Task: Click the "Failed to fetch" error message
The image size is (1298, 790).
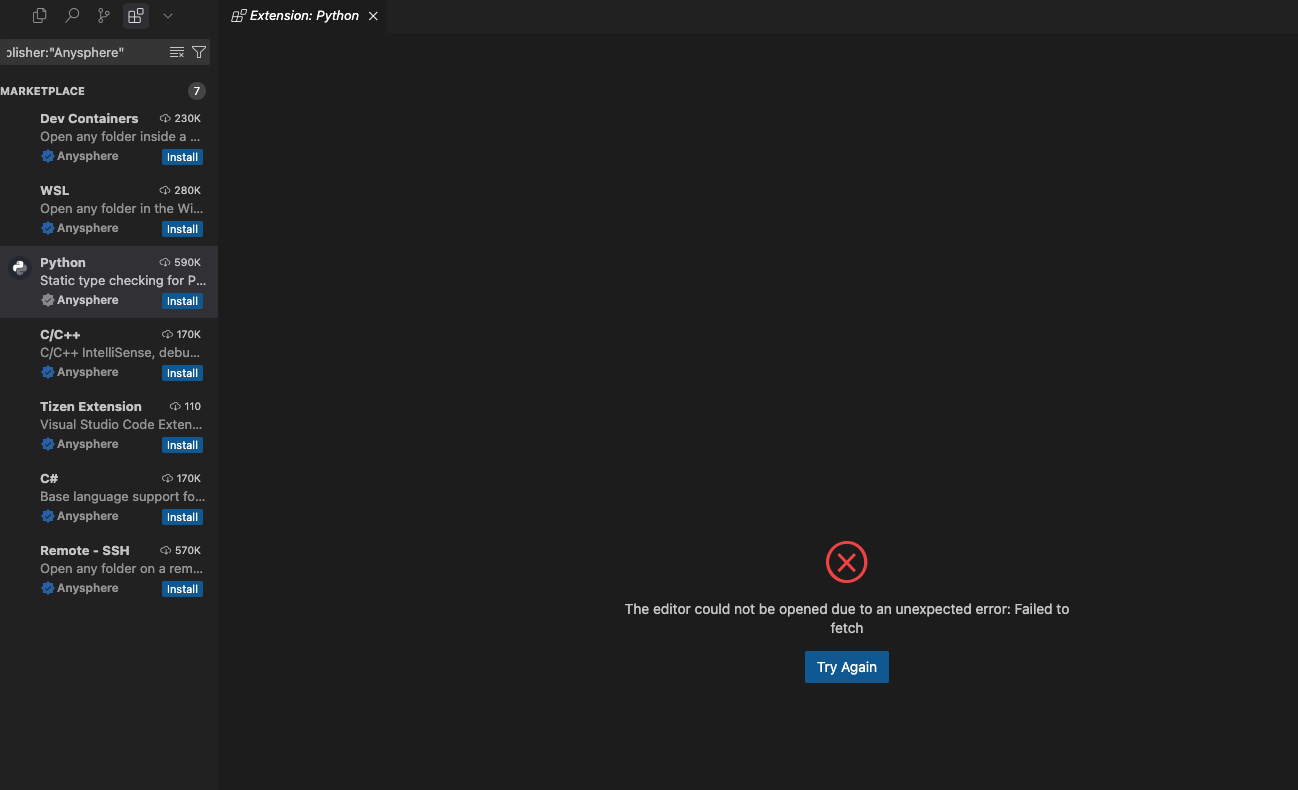Action: pyautogui.click(x=847, y=618)
